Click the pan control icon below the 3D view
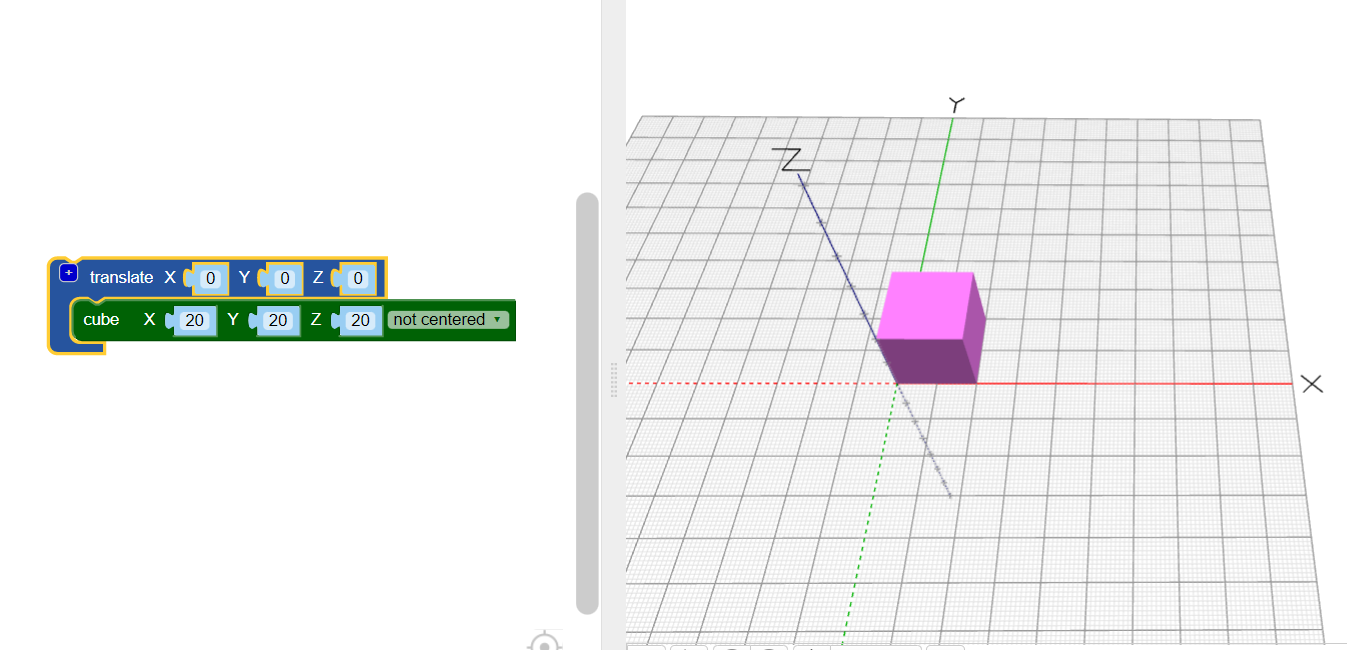This screenshot has width=1347, height=650. coord(811,646)
